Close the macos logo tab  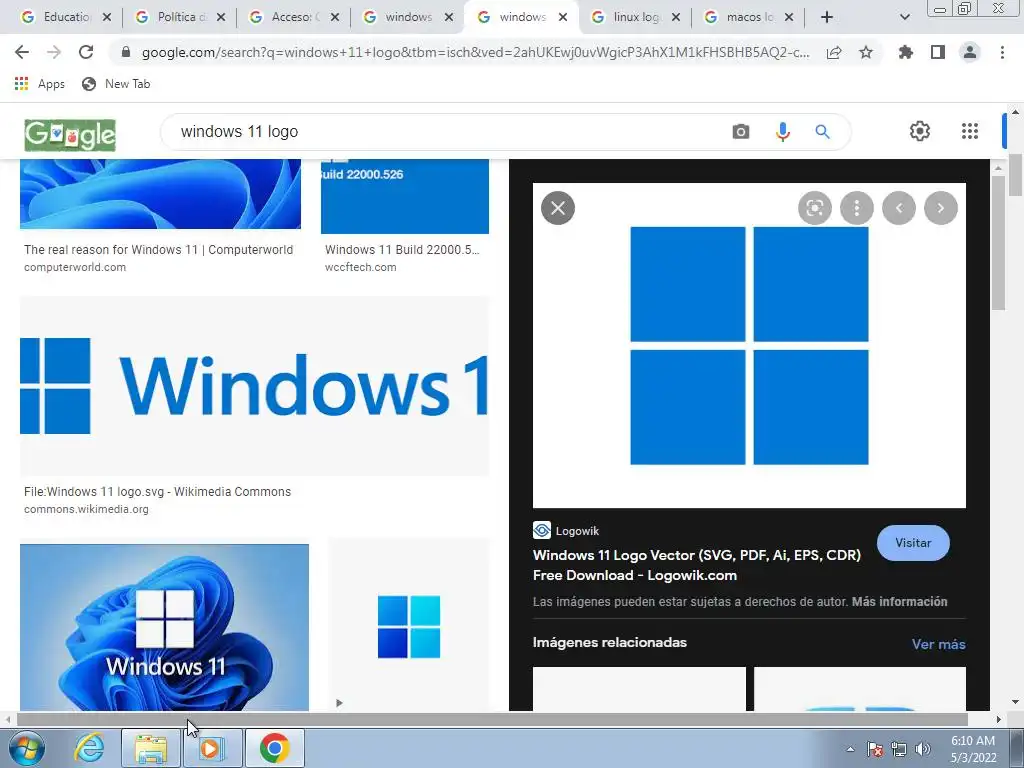click(x=789, y=17)
